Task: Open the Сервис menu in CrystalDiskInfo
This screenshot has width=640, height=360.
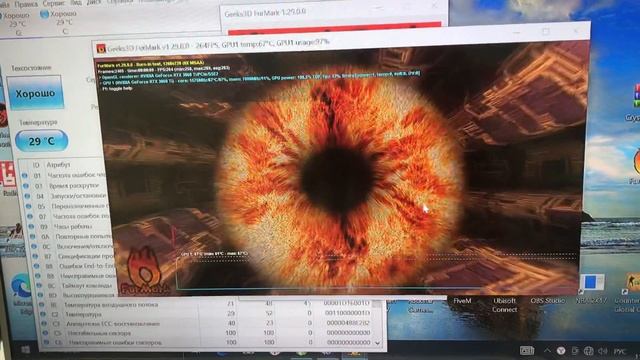Action: (53, 3)
